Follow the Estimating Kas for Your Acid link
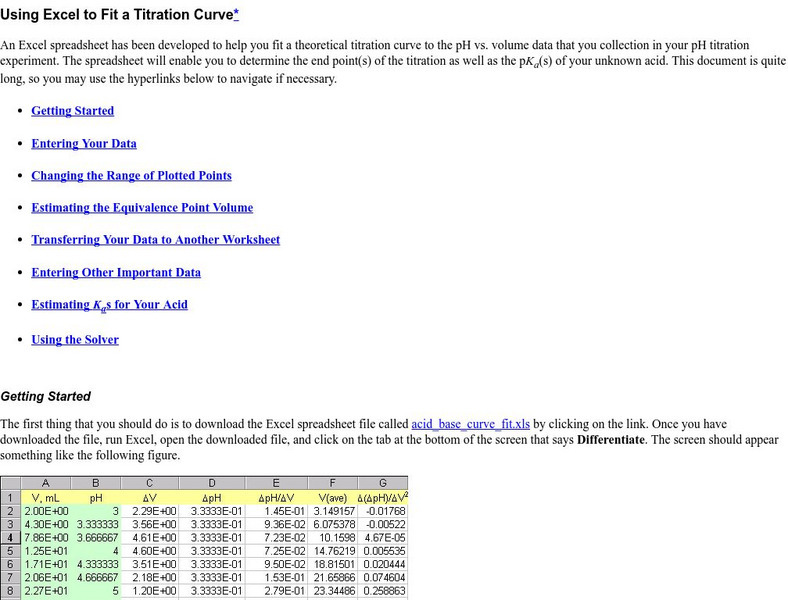 pos(110,305)
